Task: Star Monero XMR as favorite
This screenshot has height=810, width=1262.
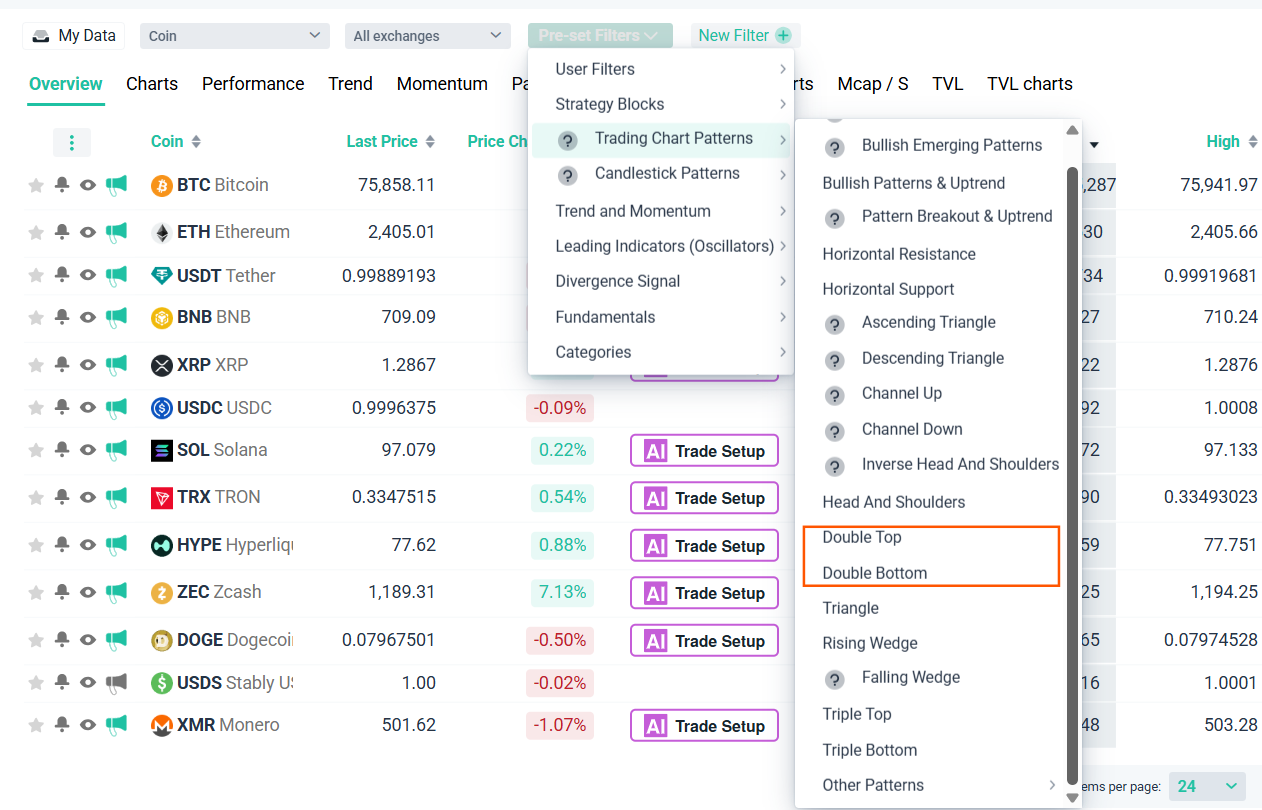Action: tap(36, 725)
